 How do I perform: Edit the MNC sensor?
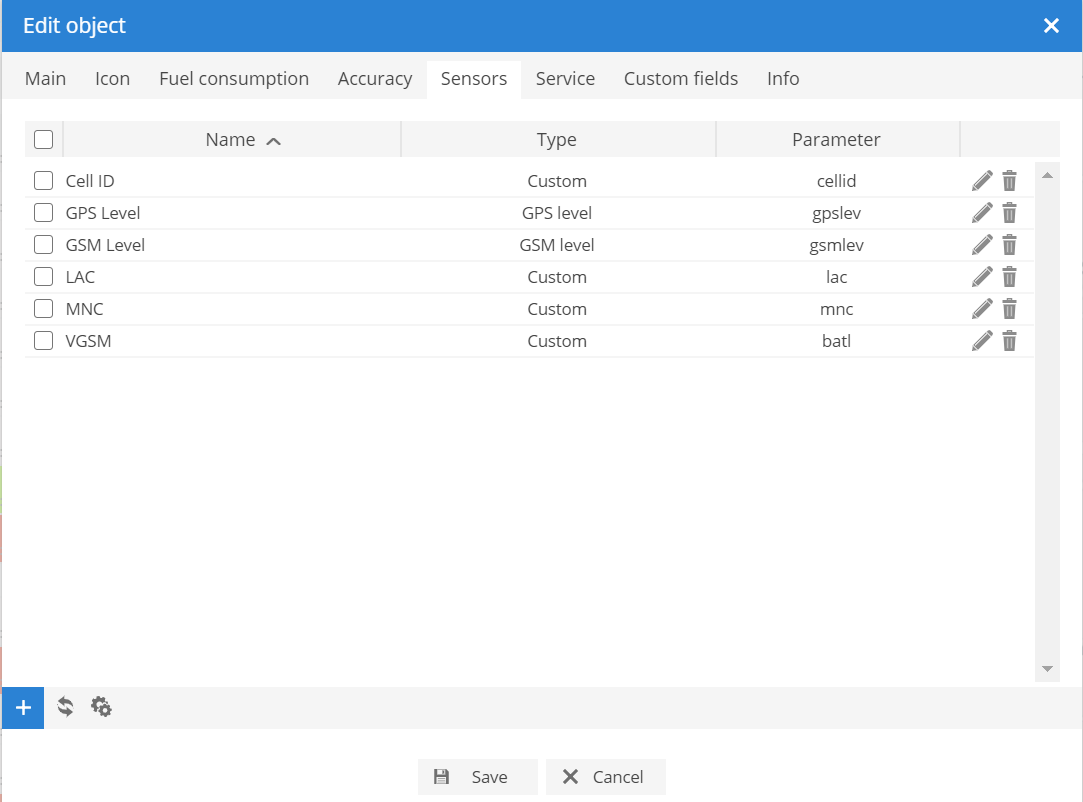click(982, 309)
